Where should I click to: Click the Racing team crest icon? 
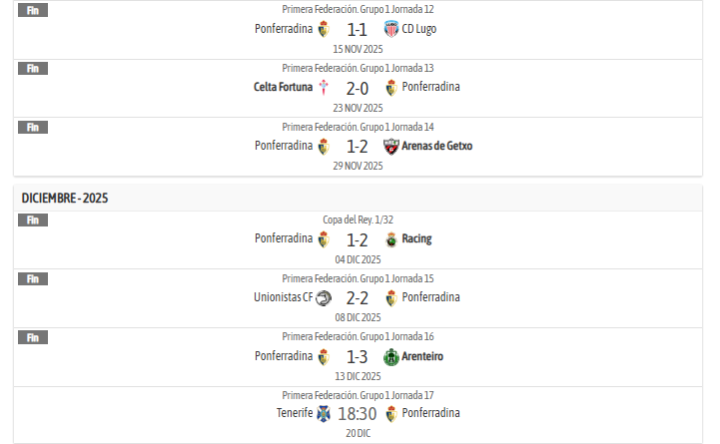391,239
